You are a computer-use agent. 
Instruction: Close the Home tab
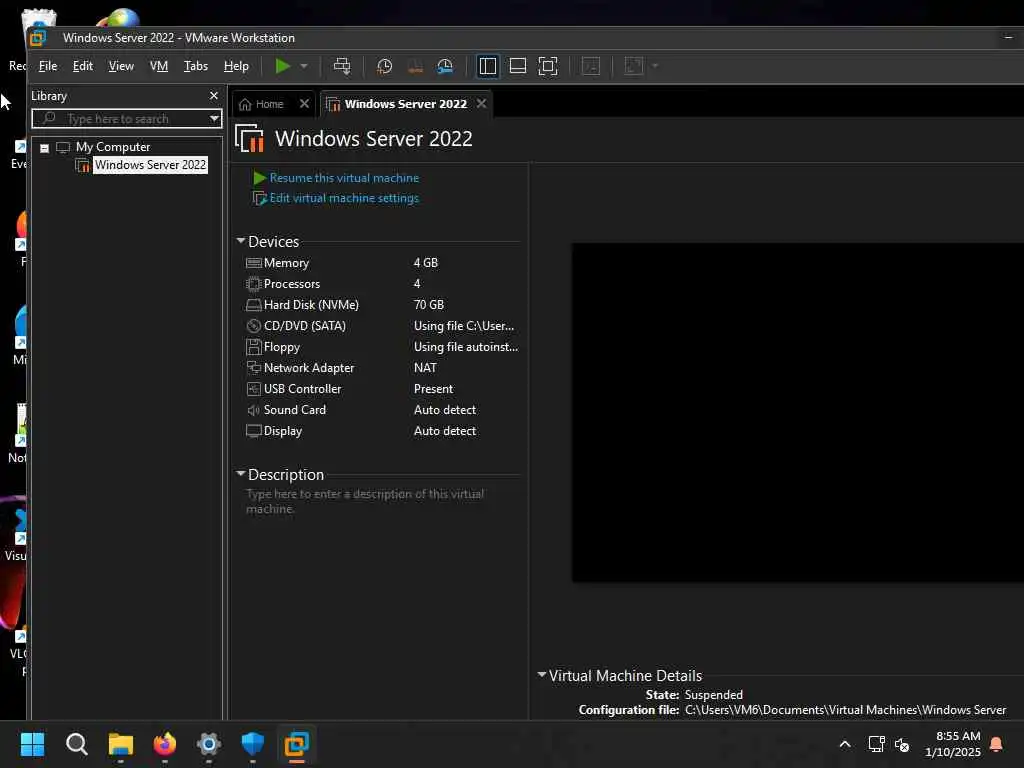304,104
